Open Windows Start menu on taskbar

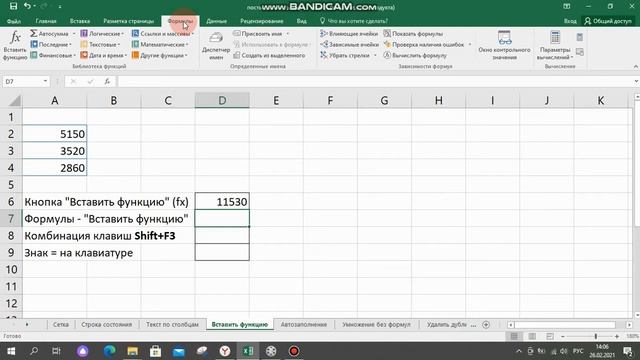(x=11, y=351)
